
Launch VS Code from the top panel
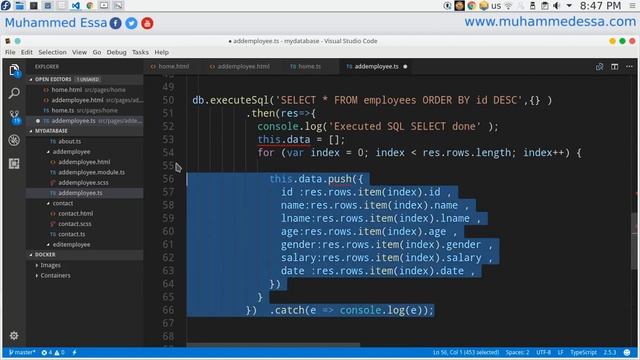tap(76, 6)
